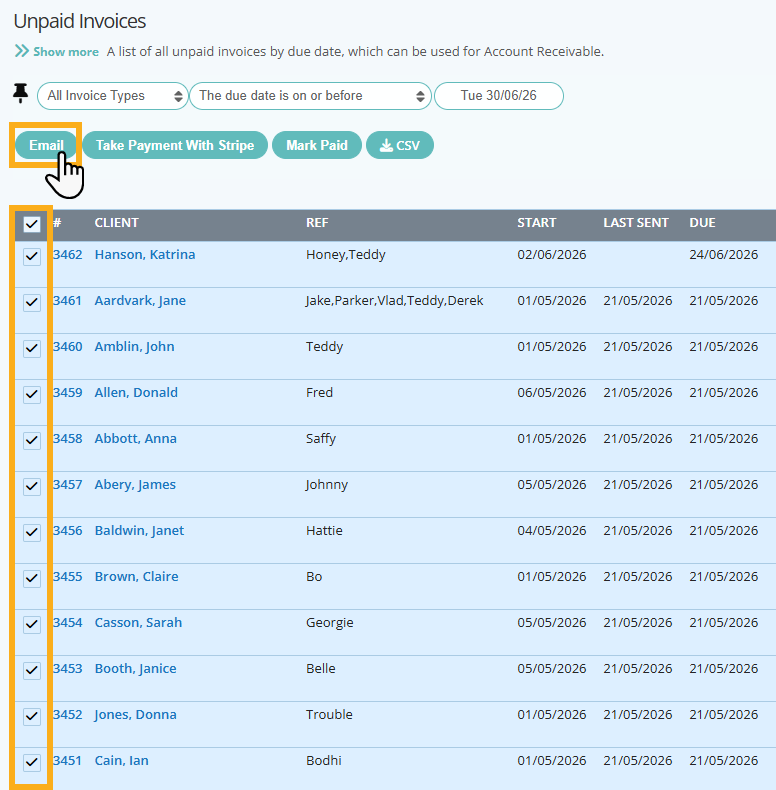Click the start date 04/05/2026
This screenshot has height=790, width=776.
[552, 531]
